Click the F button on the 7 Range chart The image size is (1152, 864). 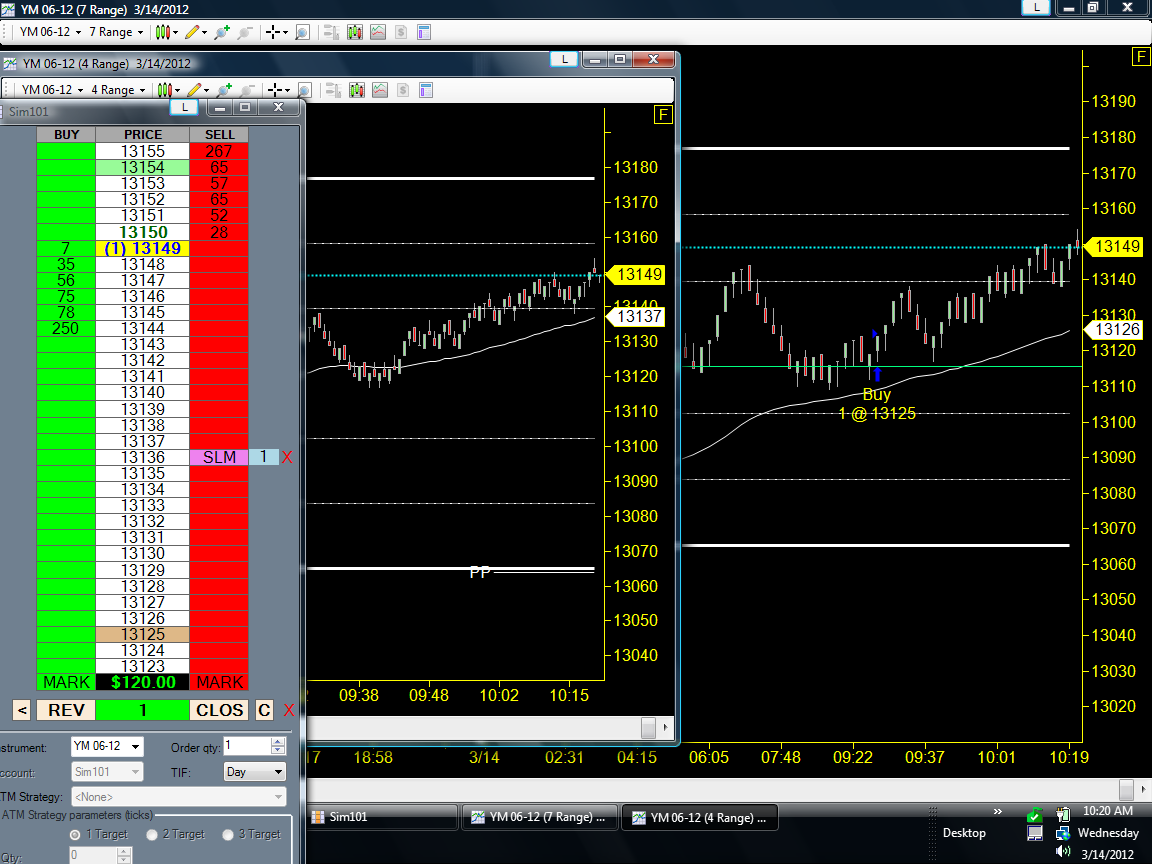(1141, 57)
